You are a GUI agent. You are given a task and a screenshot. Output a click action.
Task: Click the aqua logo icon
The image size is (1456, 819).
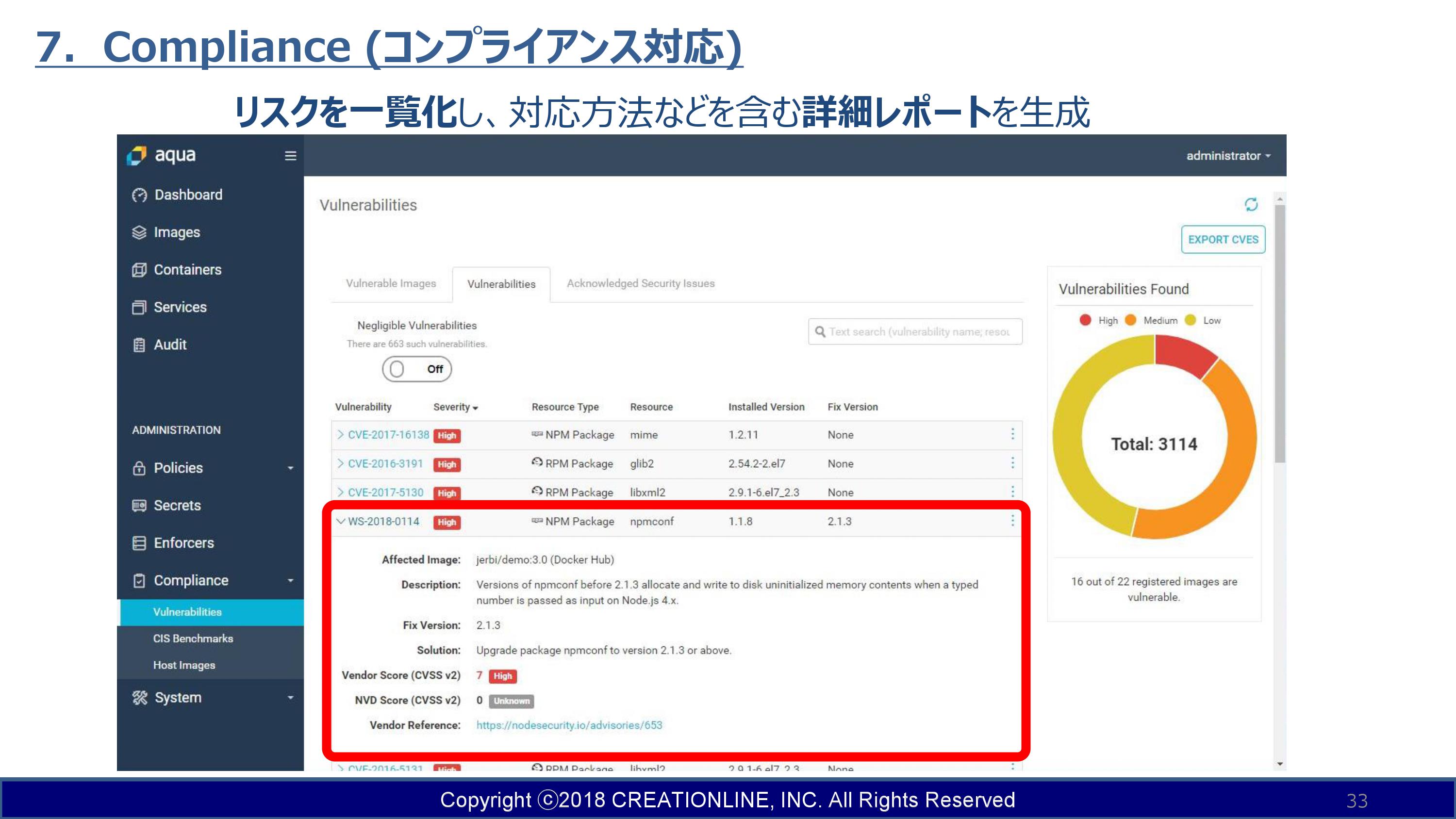tap(136, 155)
